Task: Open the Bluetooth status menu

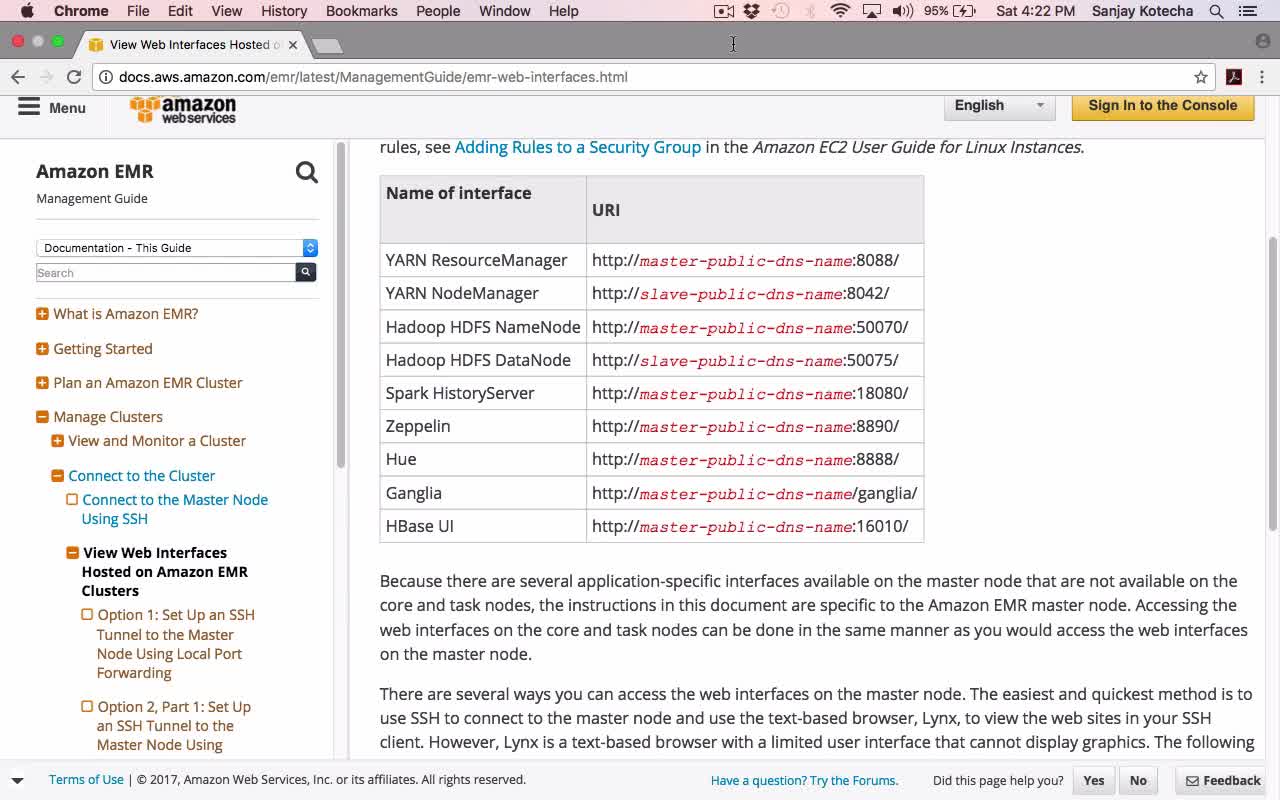Action: [x=810, y=11]
